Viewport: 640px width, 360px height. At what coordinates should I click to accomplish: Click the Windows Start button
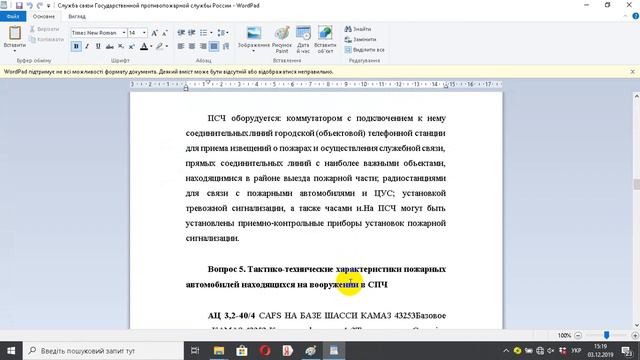pos(11,351)
